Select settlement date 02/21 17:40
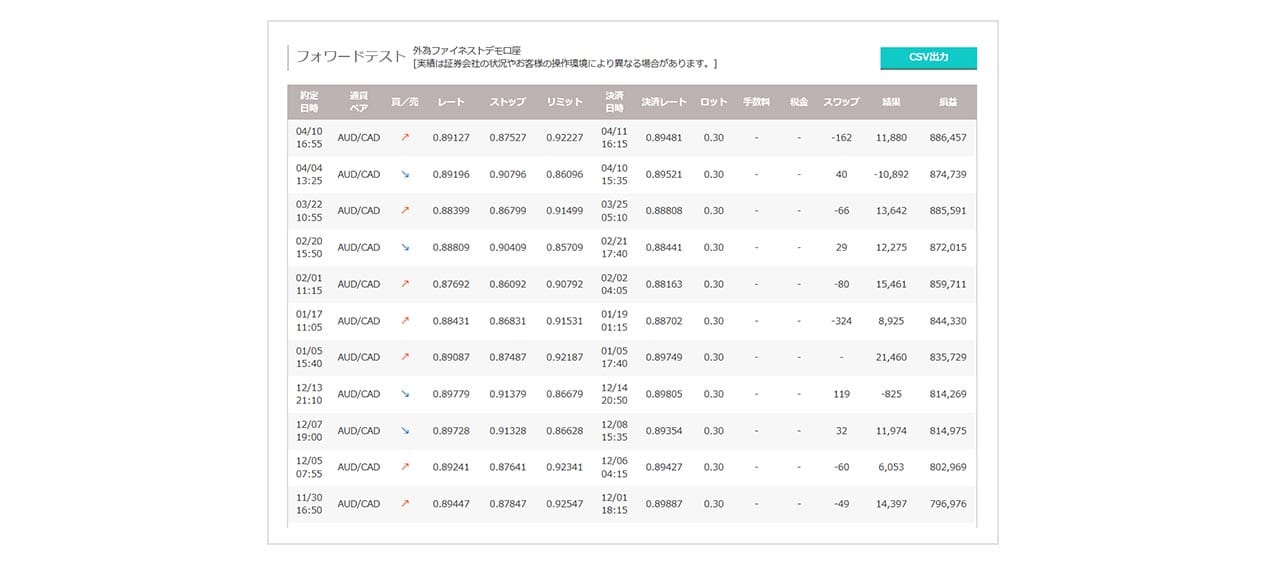 (614, 247)
